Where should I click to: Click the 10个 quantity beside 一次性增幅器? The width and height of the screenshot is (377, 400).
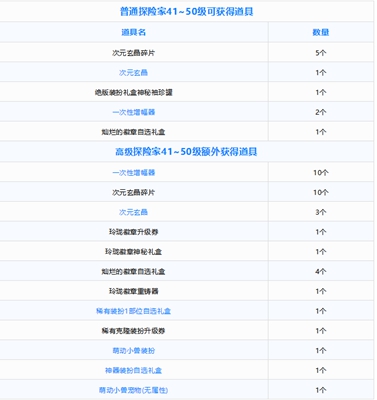321,172
